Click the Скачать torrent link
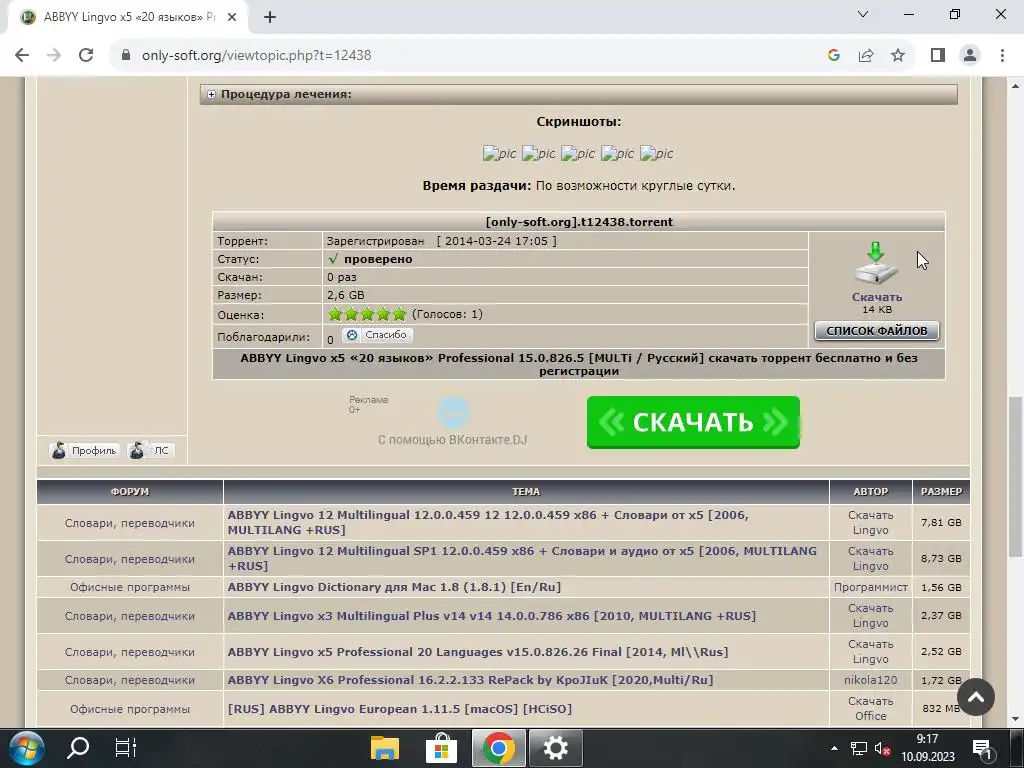The width and height of the screenshot is (1024, 768). [876, 297]
